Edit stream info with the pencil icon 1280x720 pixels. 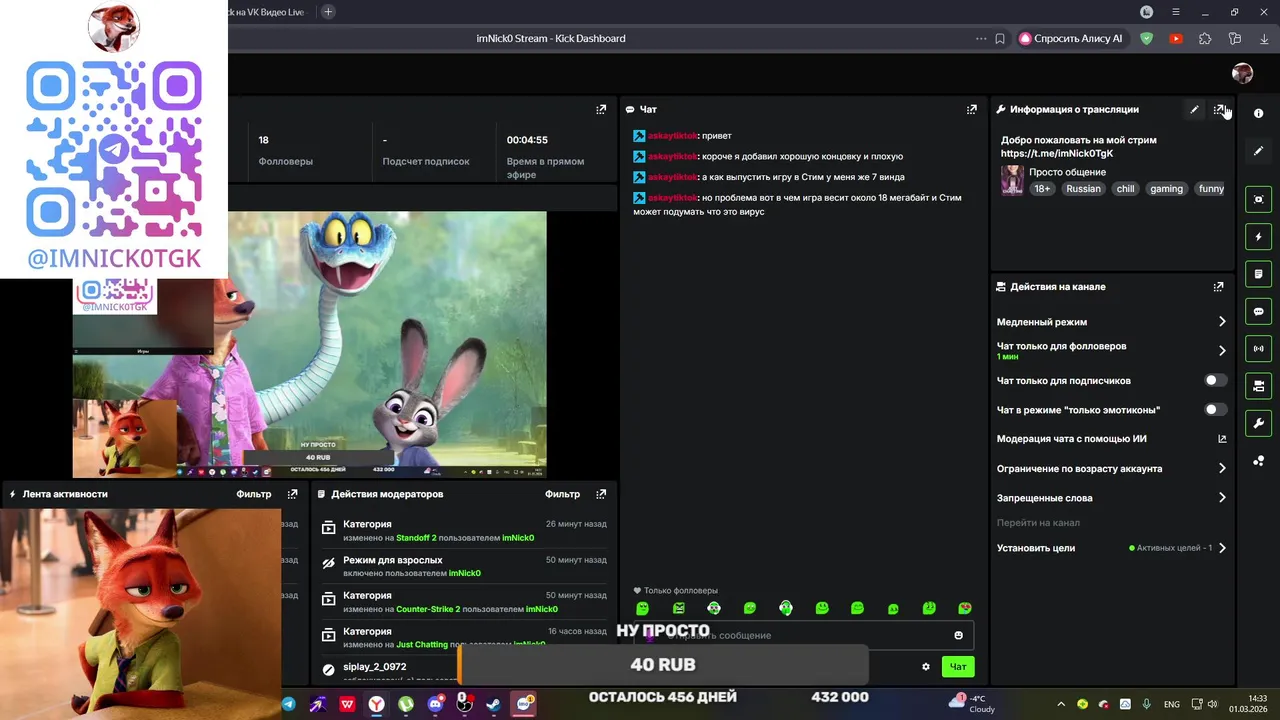pyautogui.click(x=1194, y=110)
